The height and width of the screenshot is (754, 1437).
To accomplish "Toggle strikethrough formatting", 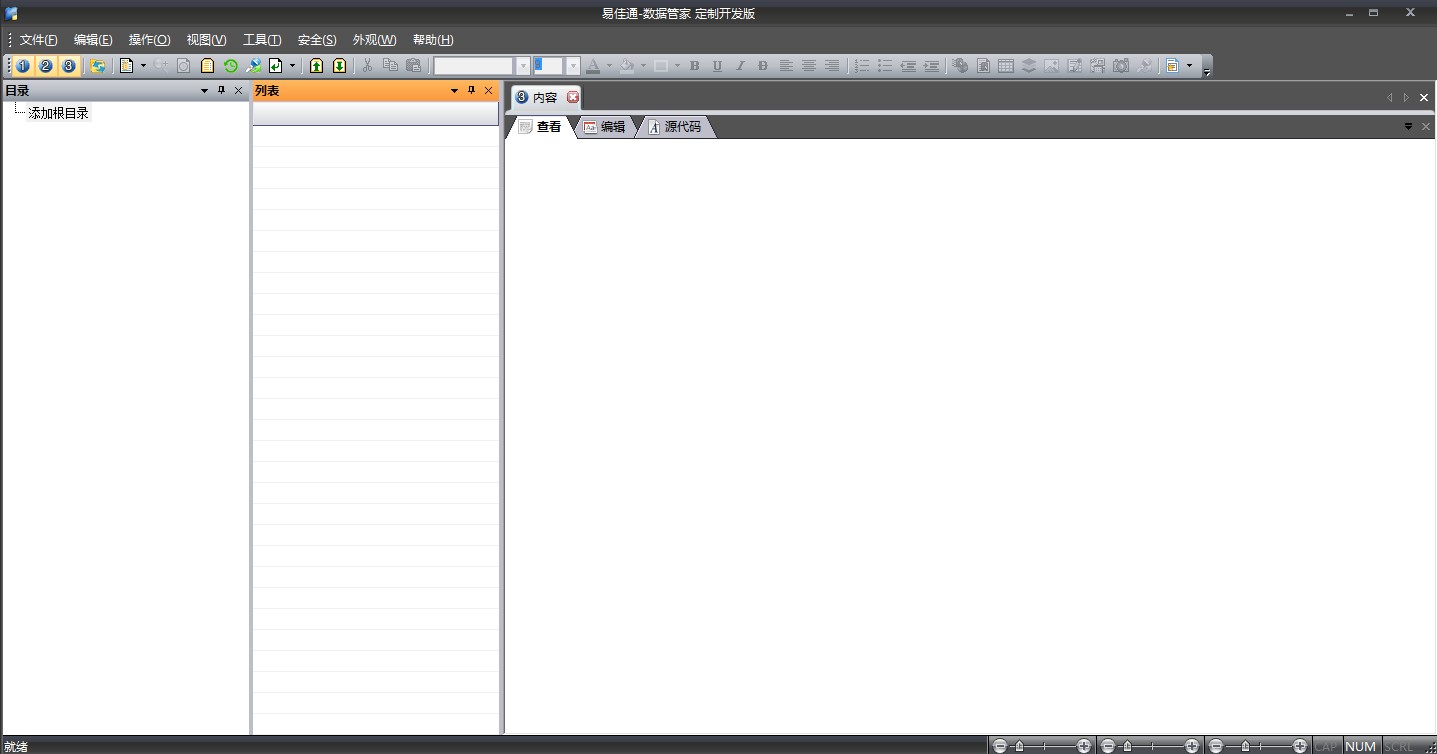I will [x=763, y=66].
